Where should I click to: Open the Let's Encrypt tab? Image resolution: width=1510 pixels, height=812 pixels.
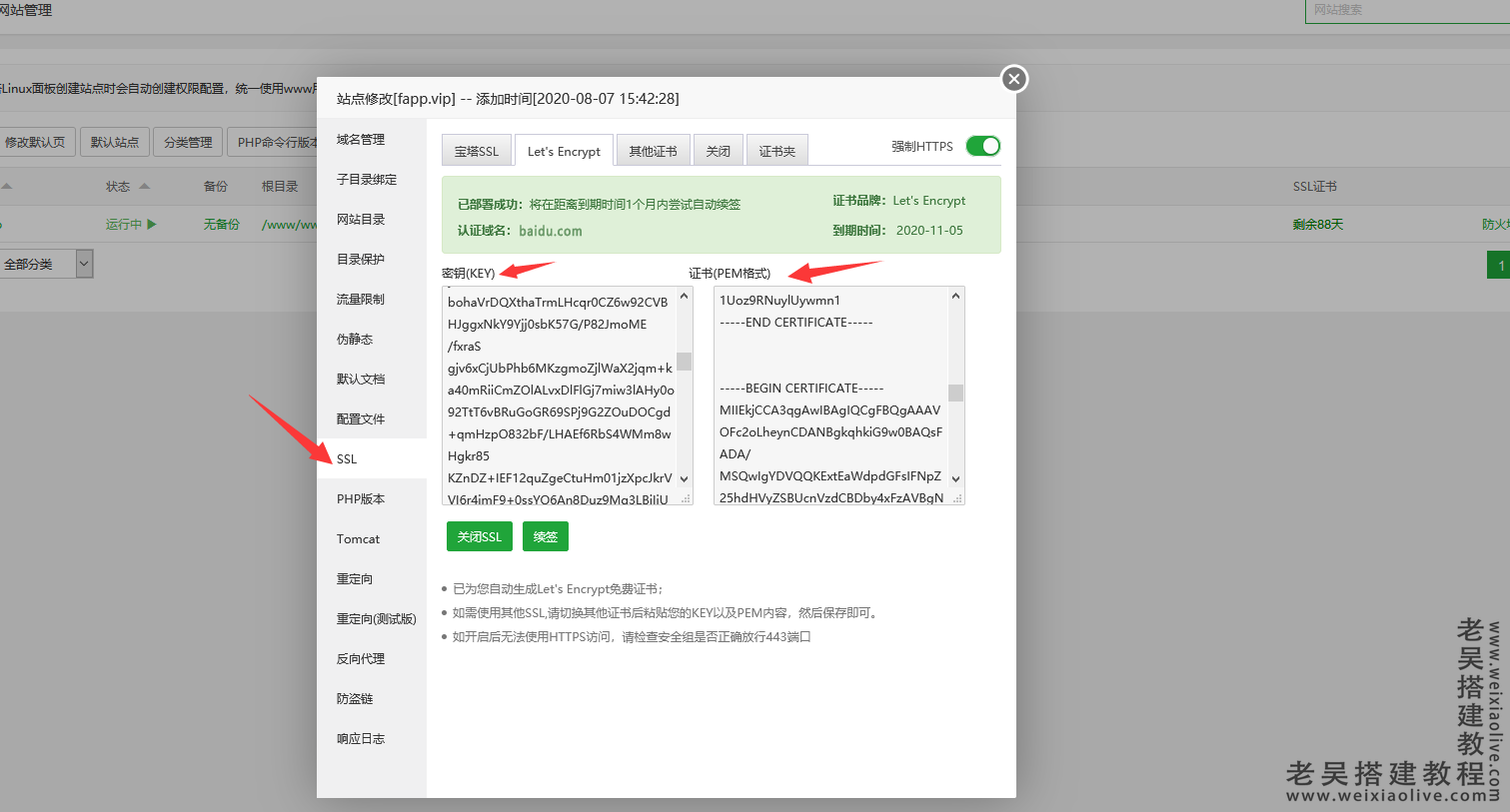tap(564, 150)
